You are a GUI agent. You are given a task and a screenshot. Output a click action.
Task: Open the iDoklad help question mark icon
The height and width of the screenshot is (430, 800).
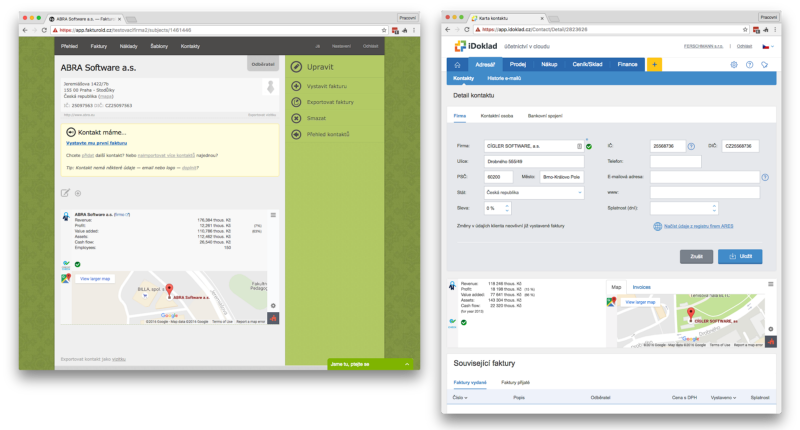pos(749,64)
